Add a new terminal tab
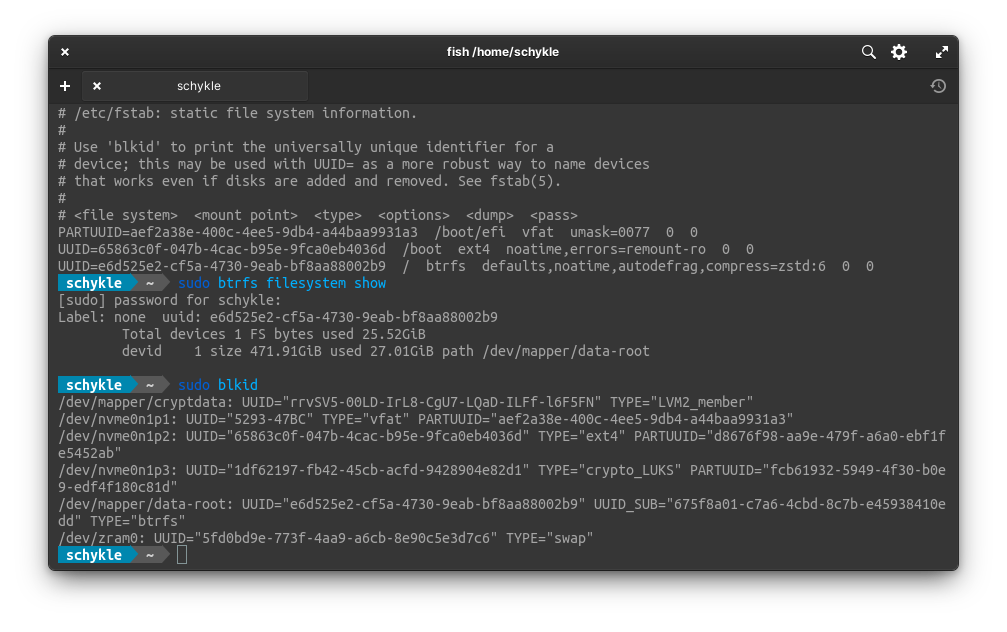The width and height of the screenshot is (1007, 632). coord(65,86)
